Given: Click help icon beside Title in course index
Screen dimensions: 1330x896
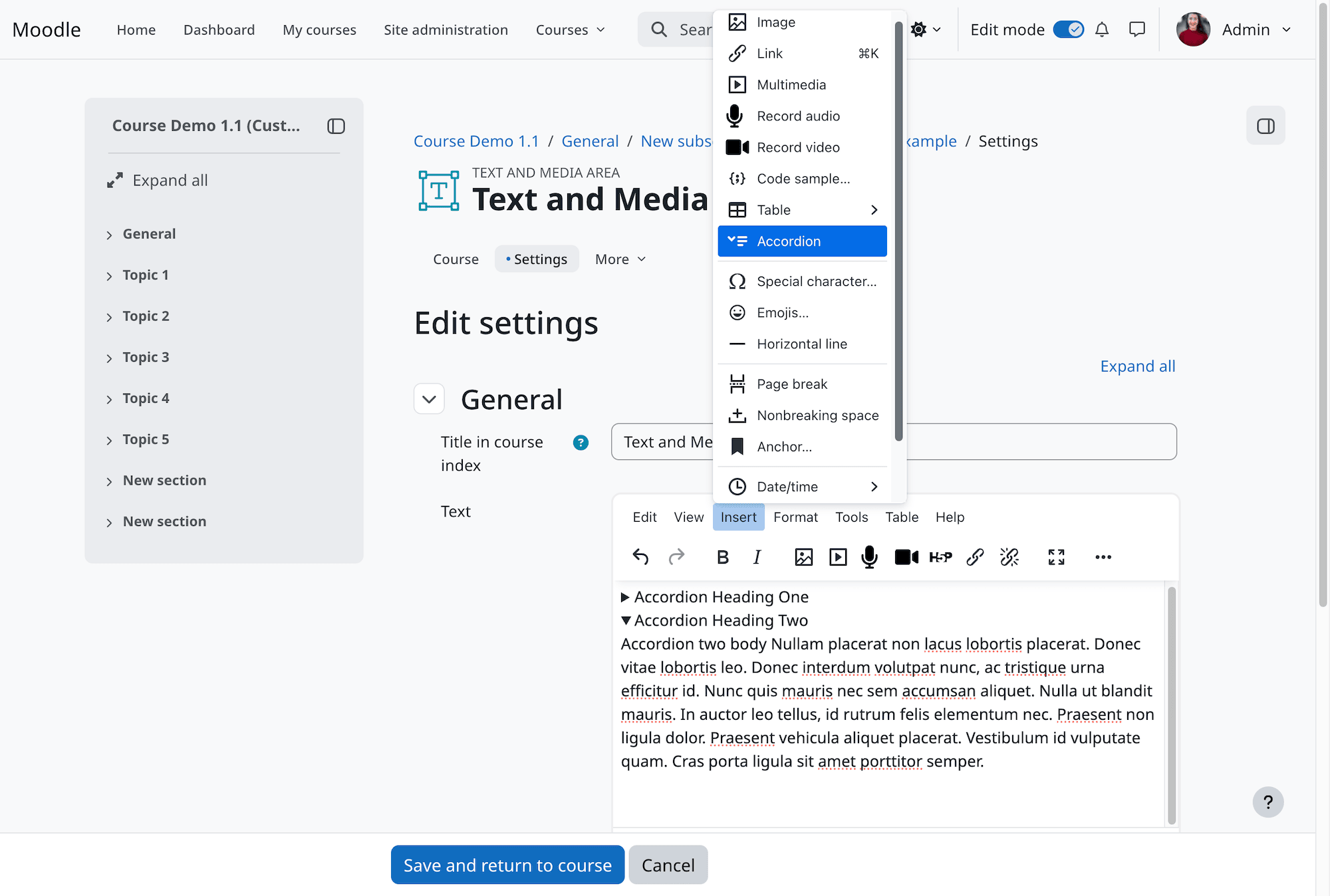Looking at the screenshot, I should point(581,443).
